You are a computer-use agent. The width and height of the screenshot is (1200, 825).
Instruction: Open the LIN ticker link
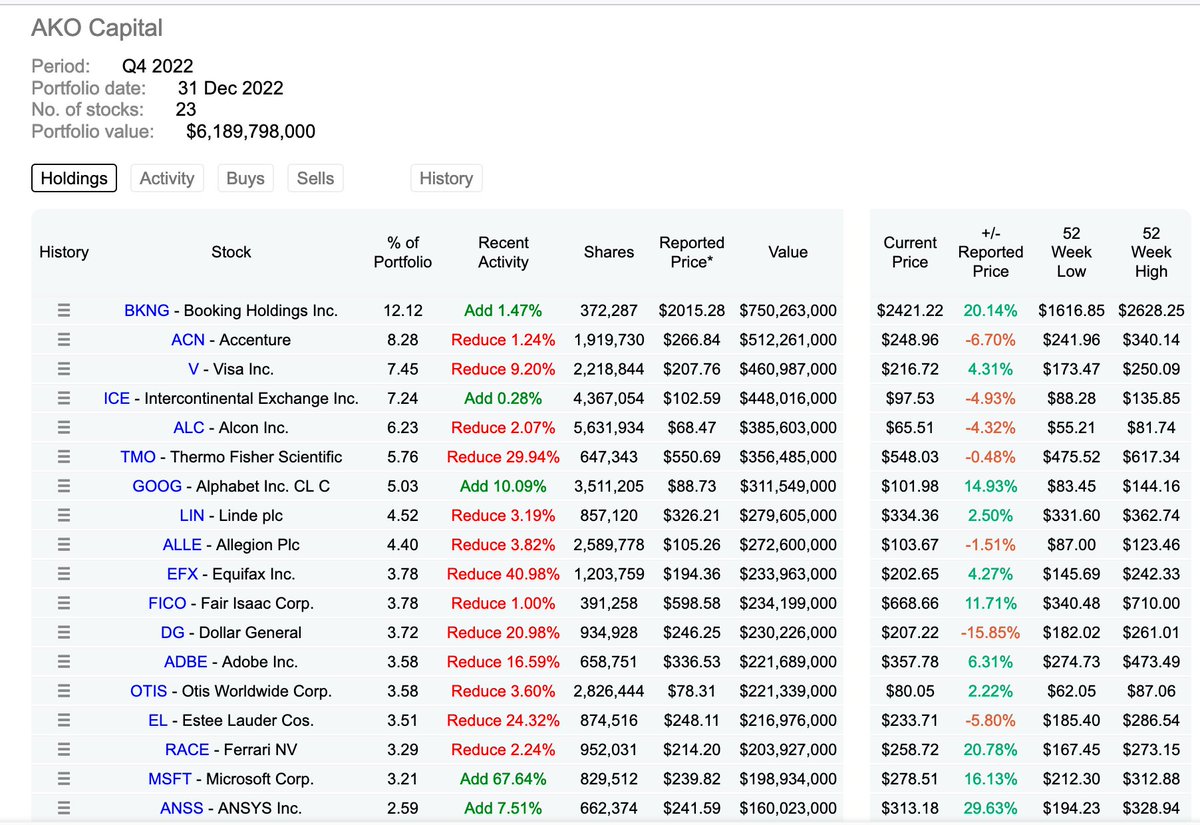click(x=192, y=515)
